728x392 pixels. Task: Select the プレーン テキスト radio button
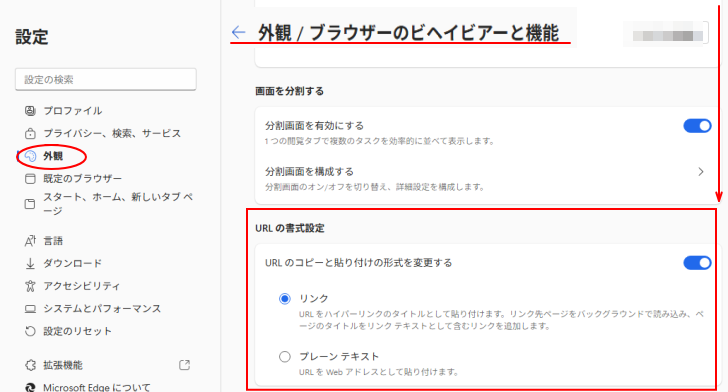285,357
